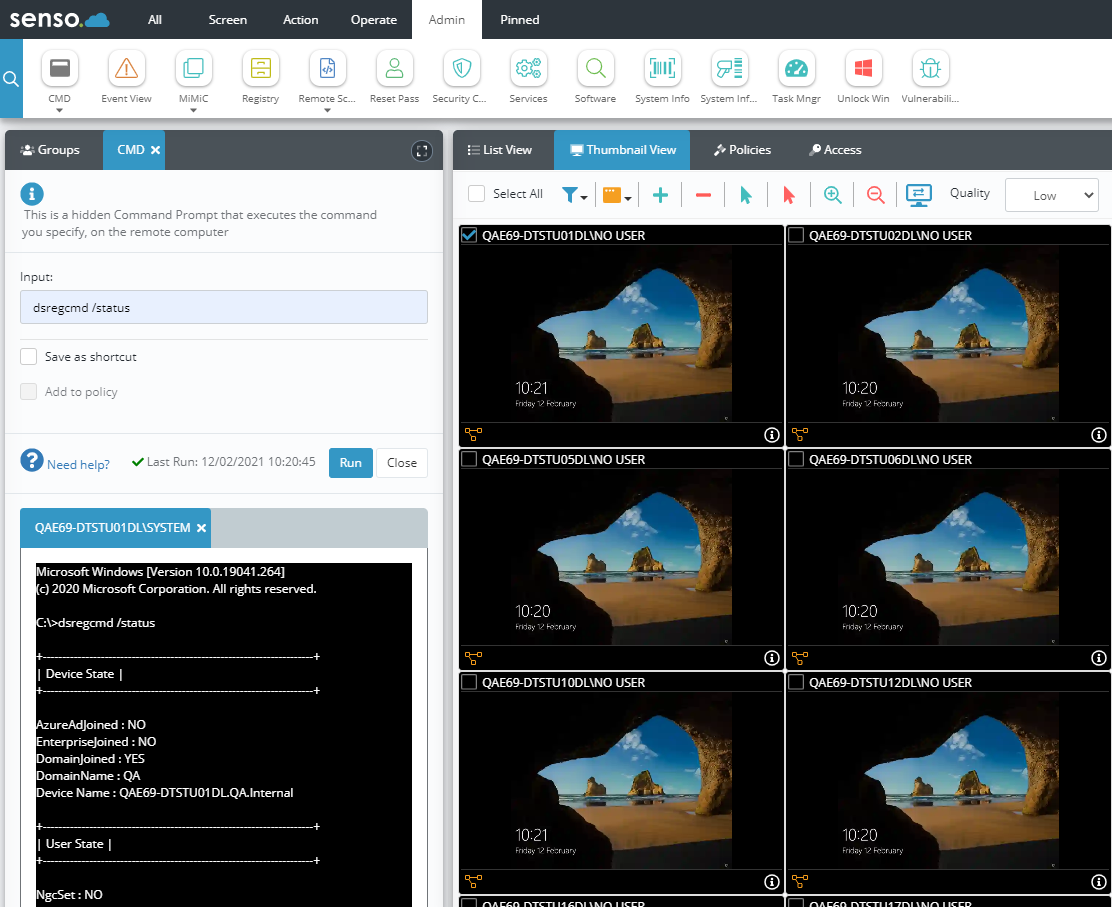Expand the CMD panel to fullscreen
The width and height of the screenshot is (1112, 907).
pos(422,150)
